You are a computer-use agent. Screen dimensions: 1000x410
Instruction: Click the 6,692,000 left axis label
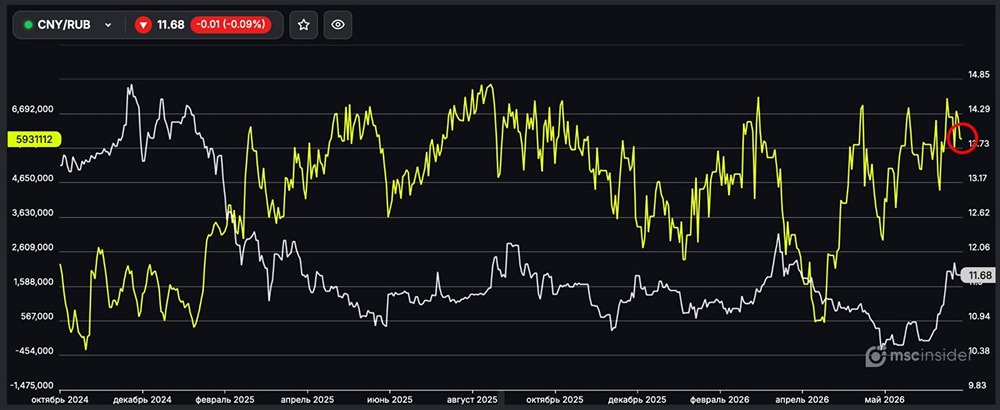pyautogui.click(x=33, y=110)
